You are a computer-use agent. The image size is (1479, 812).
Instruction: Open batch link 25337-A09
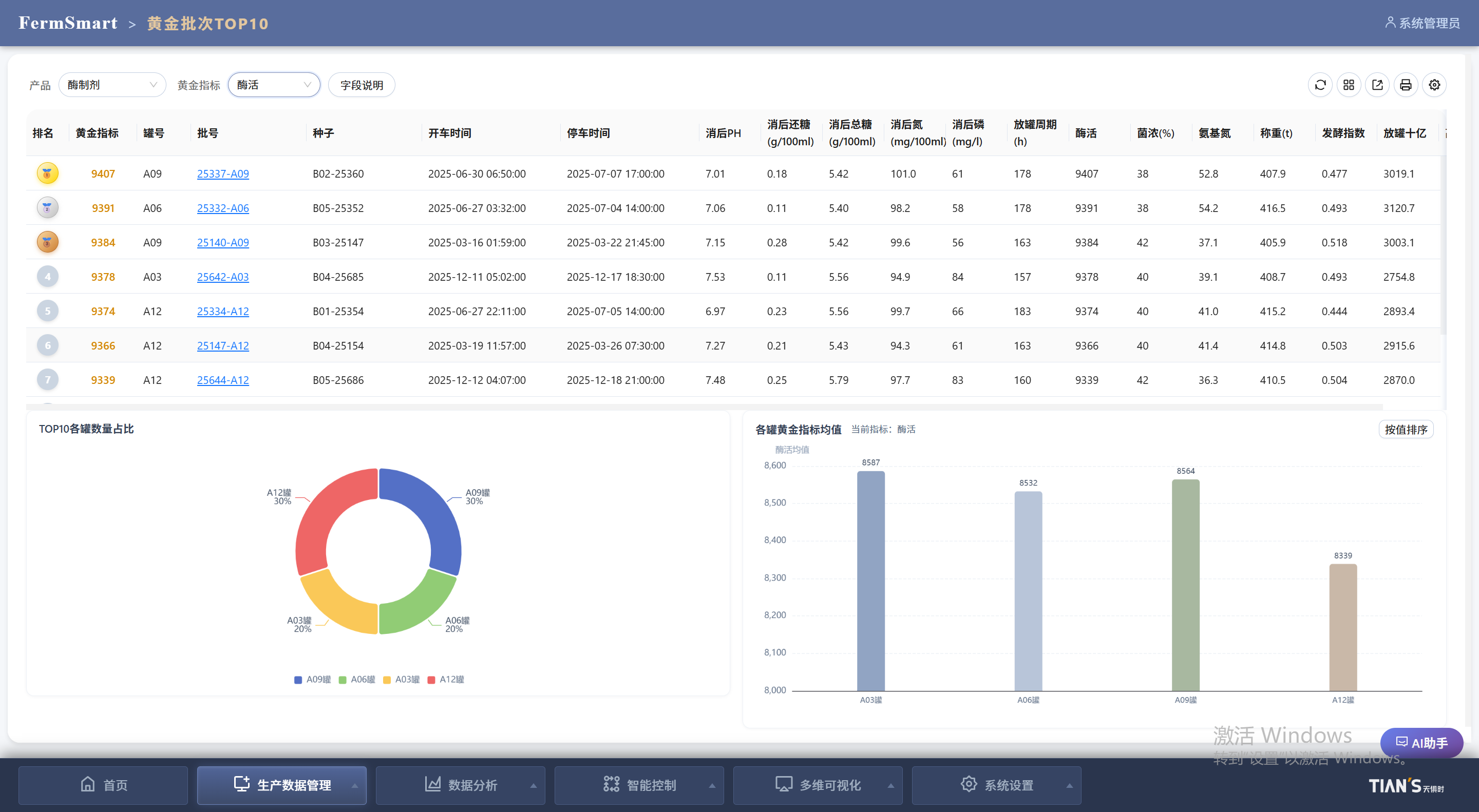(223, 174)
